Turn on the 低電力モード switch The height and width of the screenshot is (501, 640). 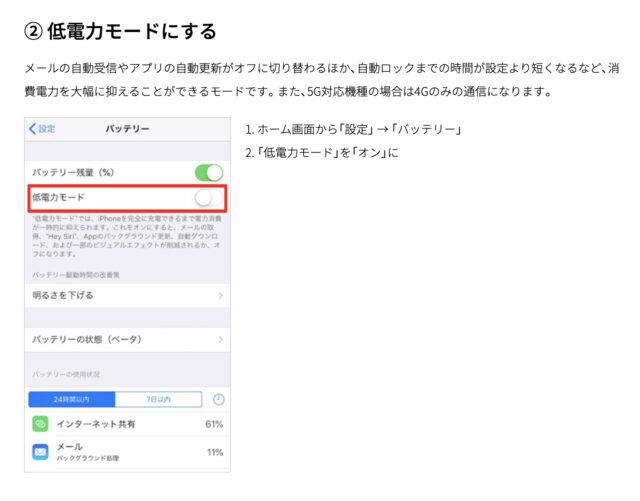coord(209,198)
